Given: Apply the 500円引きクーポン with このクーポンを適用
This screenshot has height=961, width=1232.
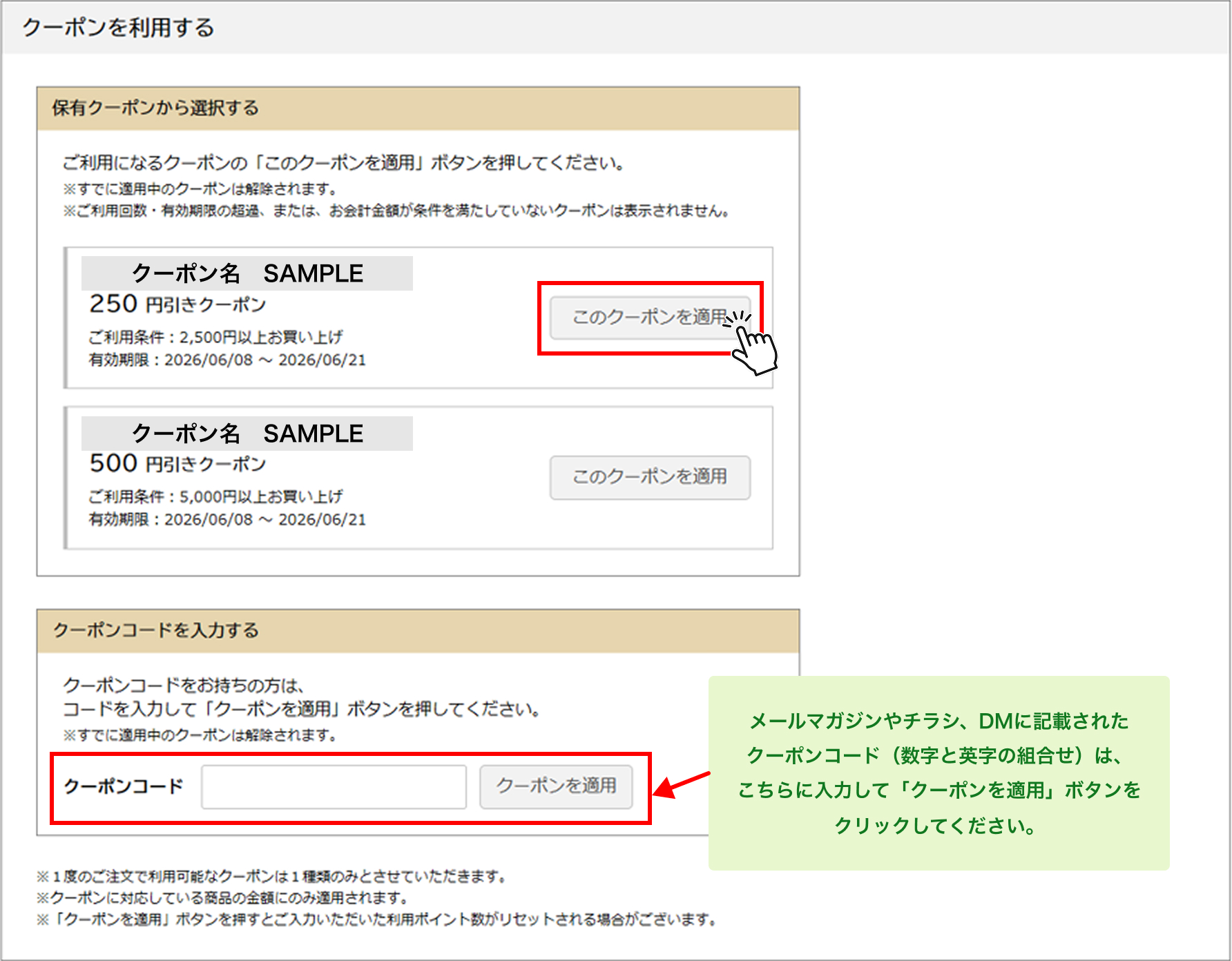Looking at the screenshot, I should (650, 477).
